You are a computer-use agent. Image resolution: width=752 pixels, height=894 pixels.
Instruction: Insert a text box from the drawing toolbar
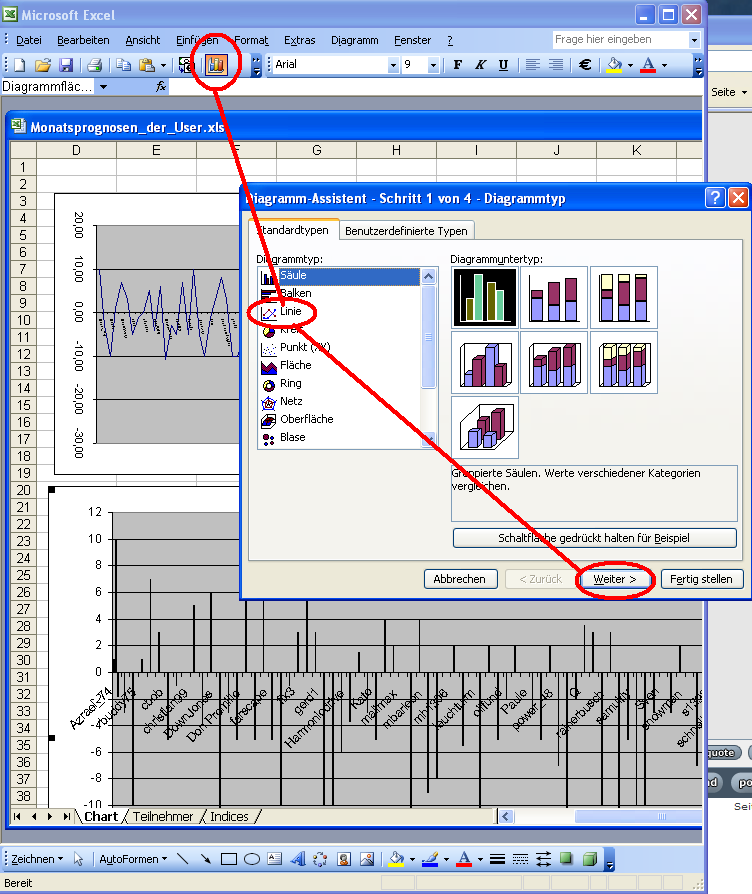(x=275, y=859)
